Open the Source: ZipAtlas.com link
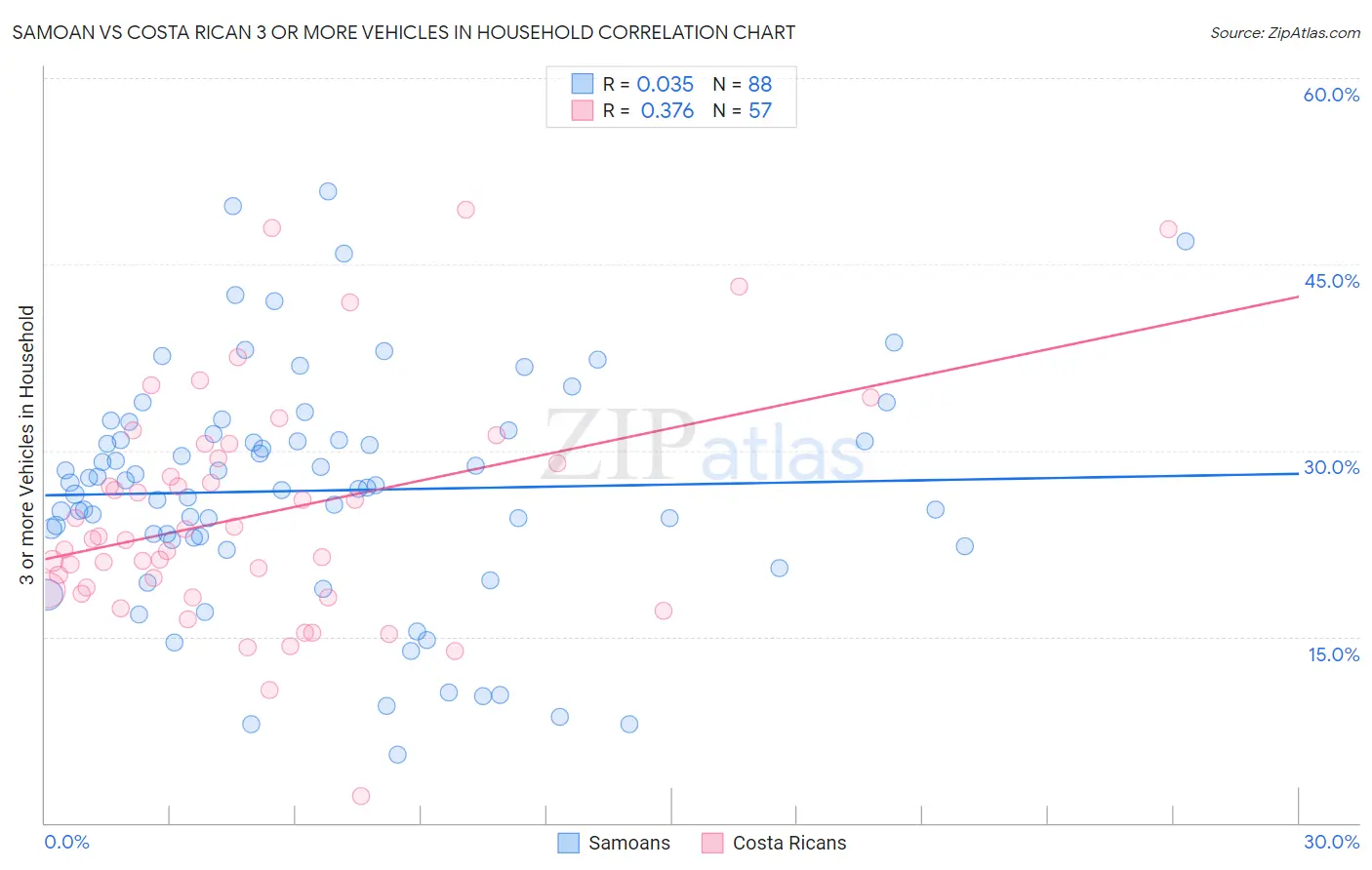 (x=1285, y=32)
